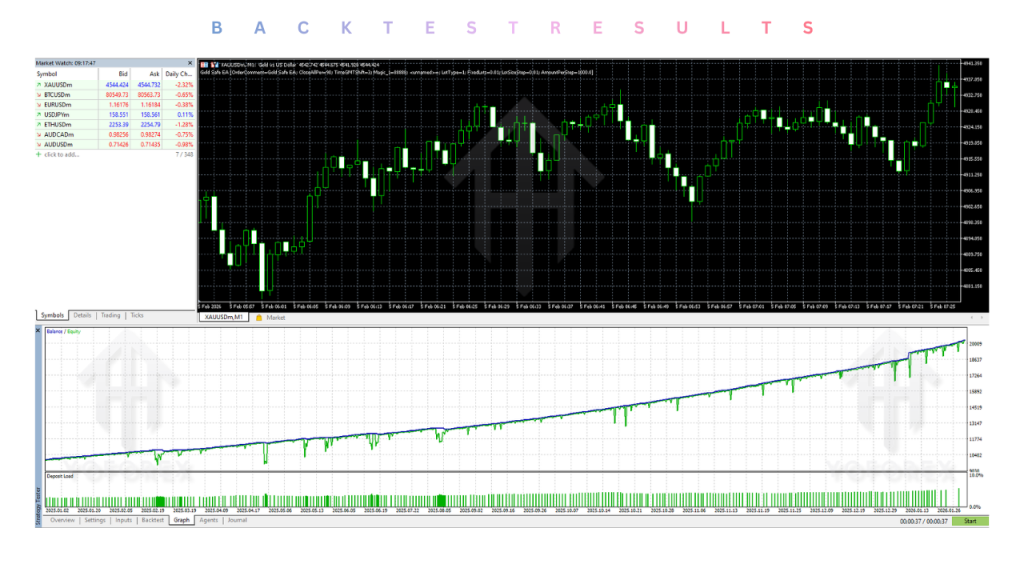Screen dimensions: 1024x576
Task: Select the USDJPYm symbol row
Action: click(x=115, y=115)
